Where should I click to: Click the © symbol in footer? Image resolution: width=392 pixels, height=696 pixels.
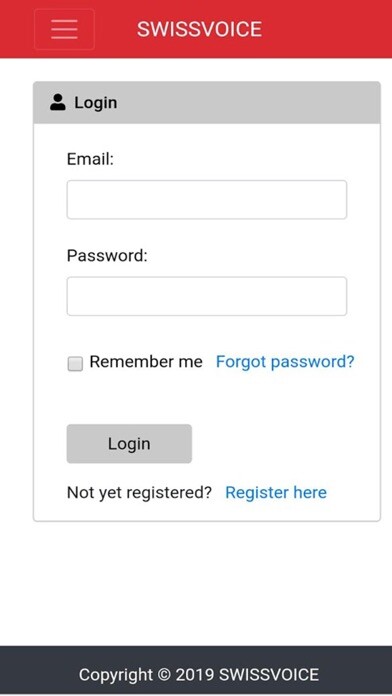164,675
